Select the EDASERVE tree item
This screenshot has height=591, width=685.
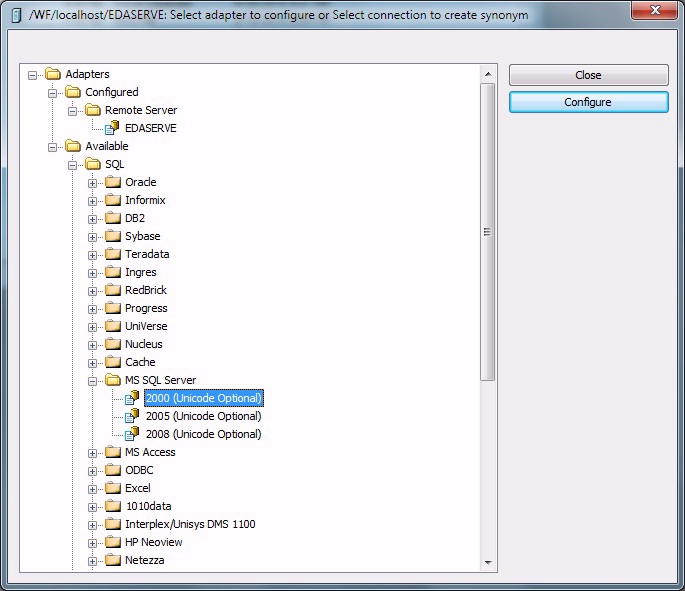pyautogui.click(x=150, y=128)
